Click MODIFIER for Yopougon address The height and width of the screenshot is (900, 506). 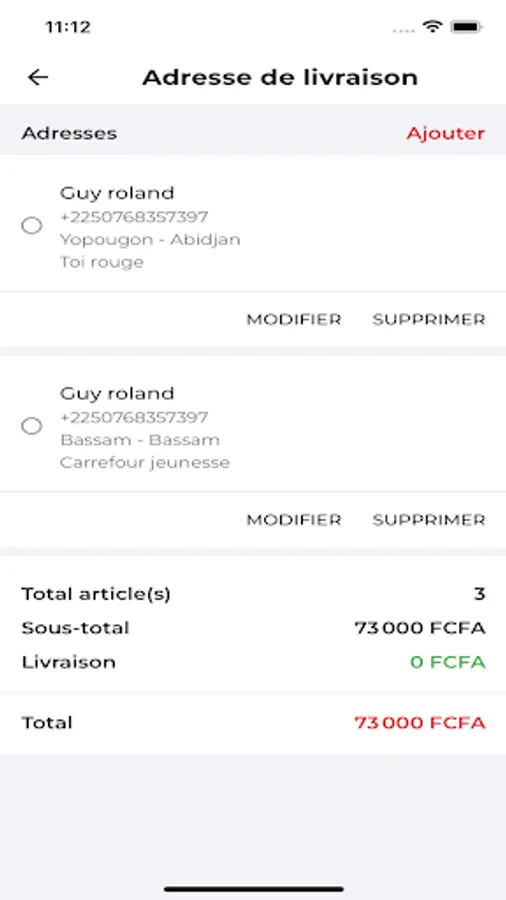[294, 319]
